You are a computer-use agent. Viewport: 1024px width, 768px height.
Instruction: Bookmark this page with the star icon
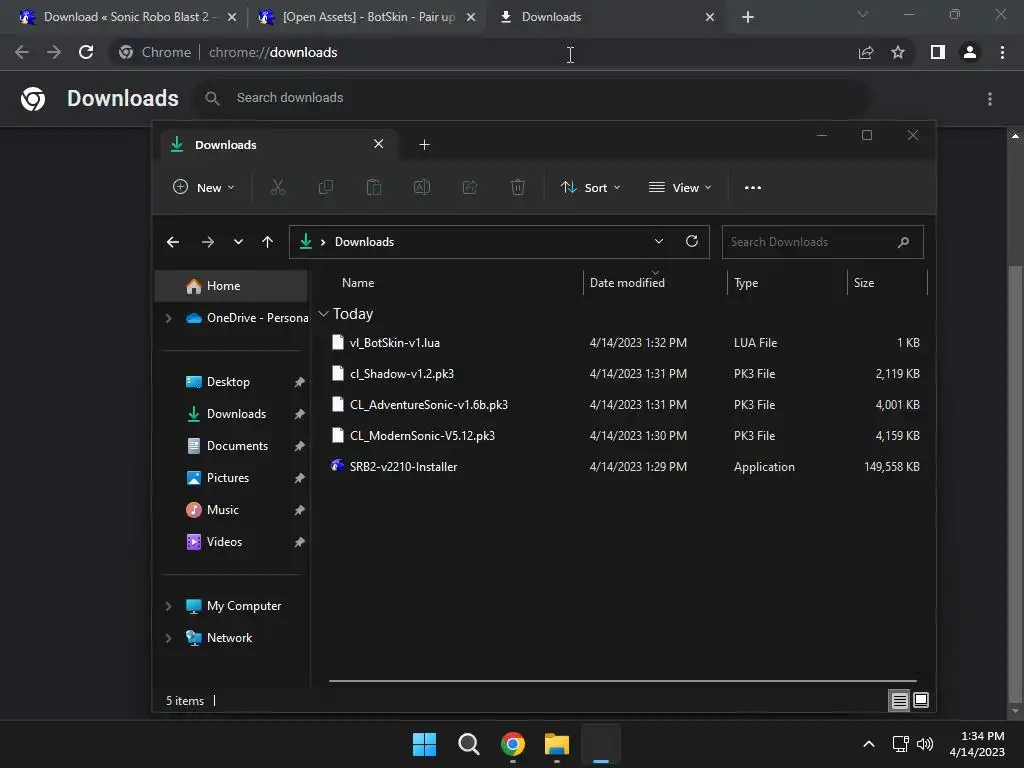pos(898,52)
